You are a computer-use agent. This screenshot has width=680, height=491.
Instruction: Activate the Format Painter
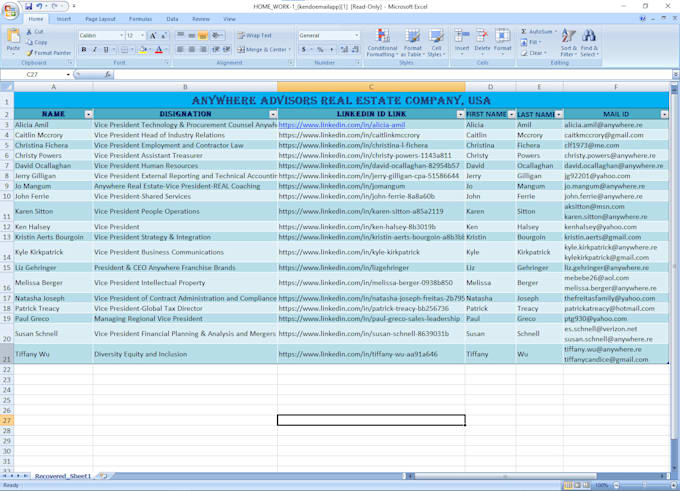pos(48,53)
